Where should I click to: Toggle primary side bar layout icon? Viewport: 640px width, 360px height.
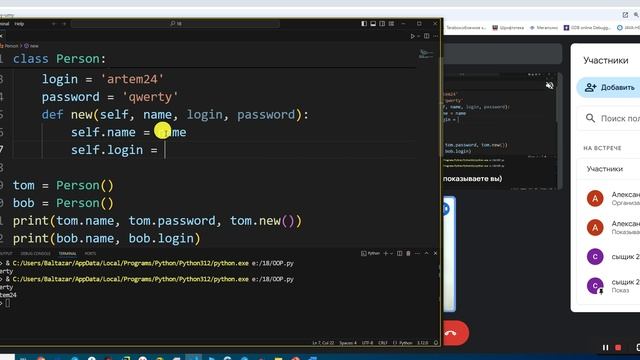[364, 24]
